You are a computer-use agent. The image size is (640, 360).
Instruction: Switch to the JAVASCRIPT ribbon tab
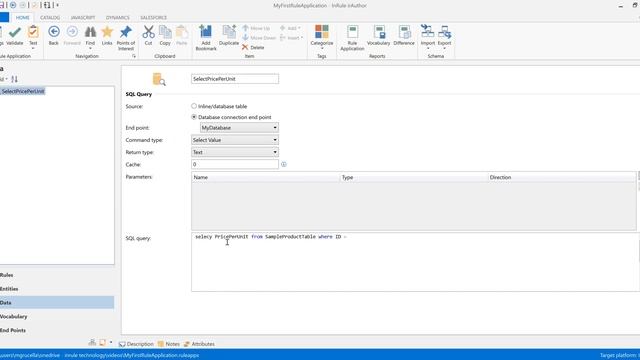coord(83,18)
